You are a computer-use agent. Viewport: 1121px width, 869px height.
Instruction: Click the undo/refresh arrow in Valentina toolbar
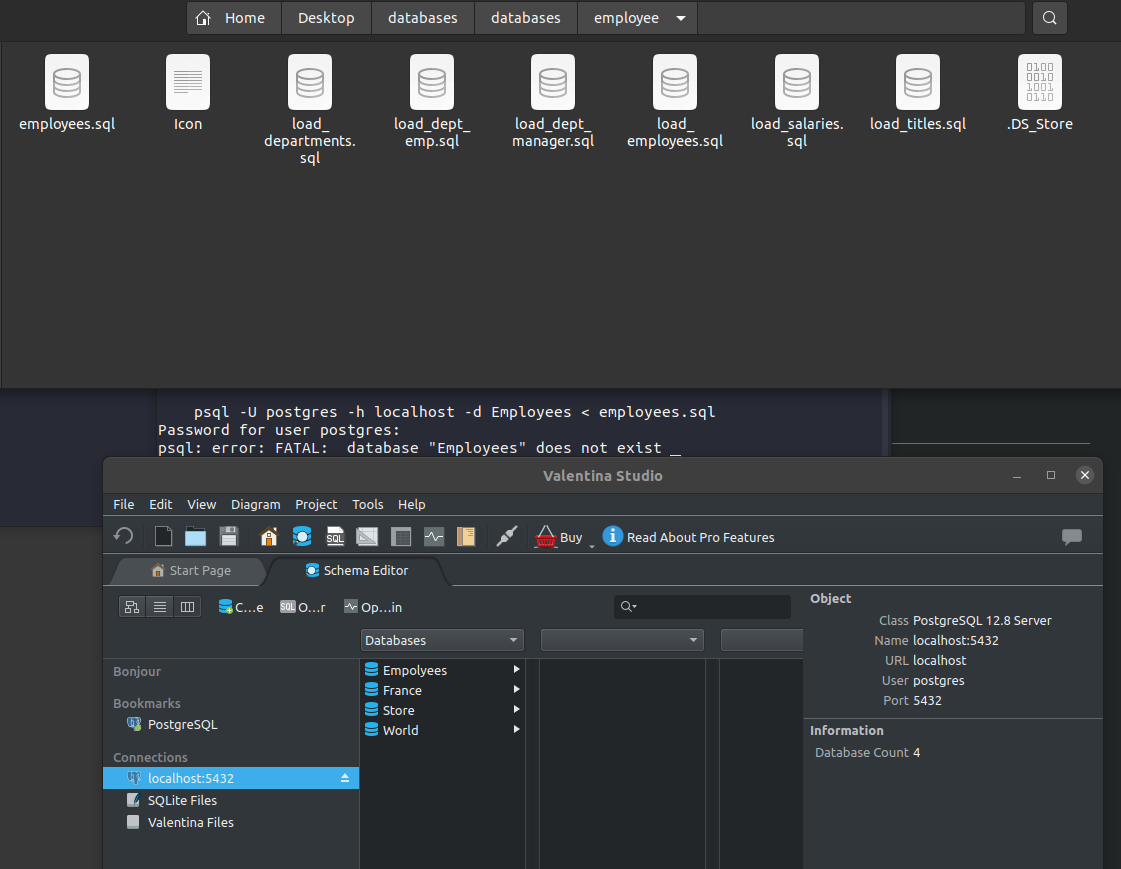point(124,536)
